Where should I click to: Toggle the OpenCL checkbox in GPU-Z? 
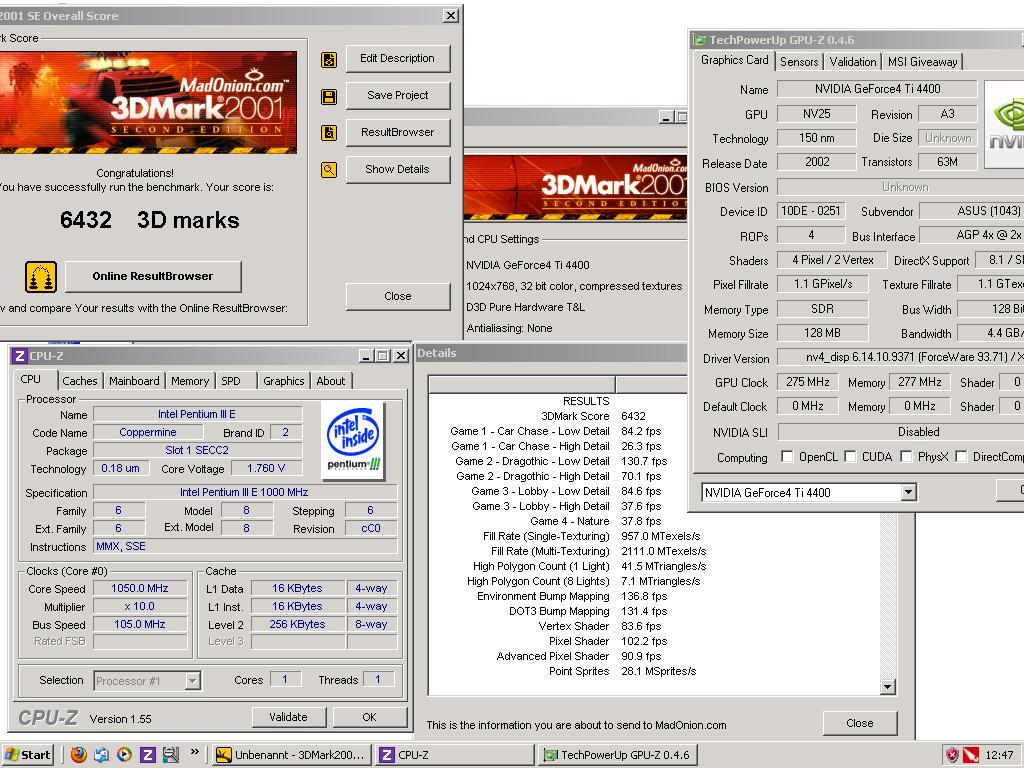coord(788,456)
